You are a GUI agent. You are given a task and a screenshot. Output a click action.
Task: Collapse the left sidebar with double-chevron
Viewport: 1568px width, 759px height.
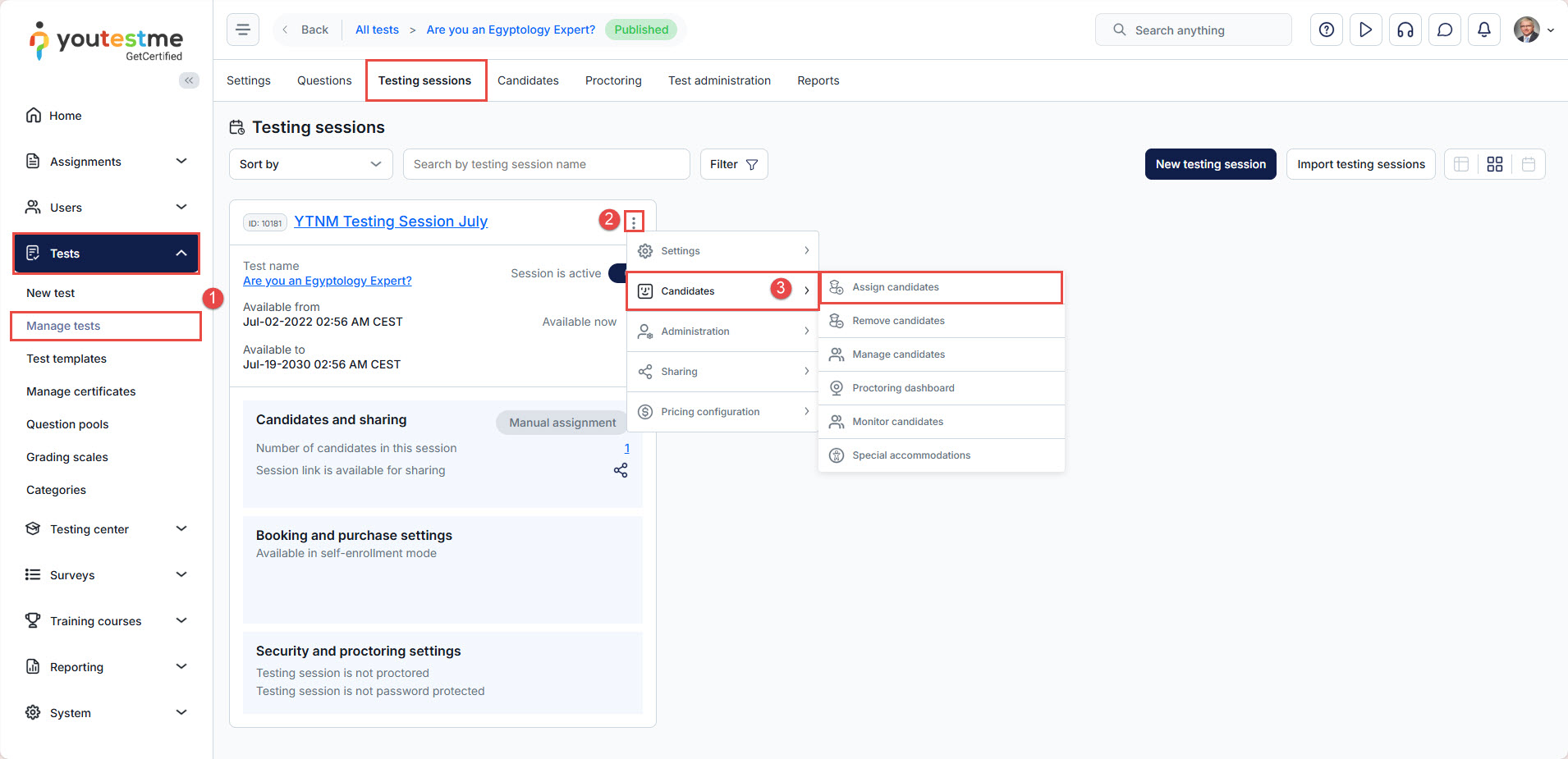click(x=189, y=80)
